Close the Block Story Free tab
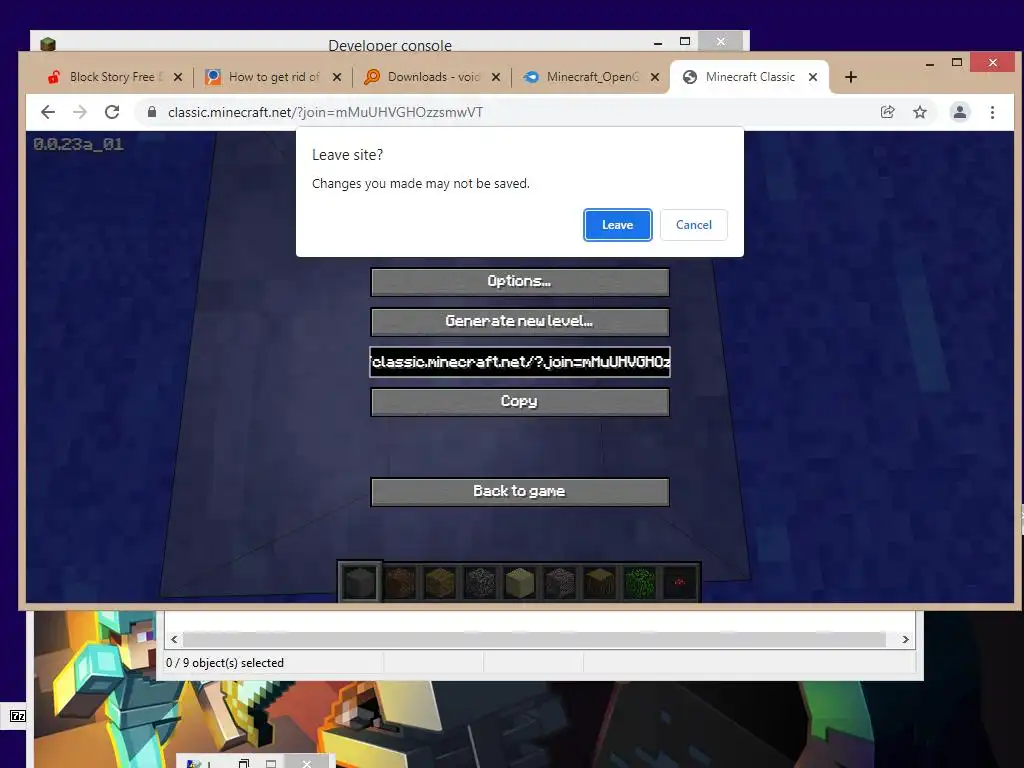The height and width of the screenshot is (768, 1024). 178,77
